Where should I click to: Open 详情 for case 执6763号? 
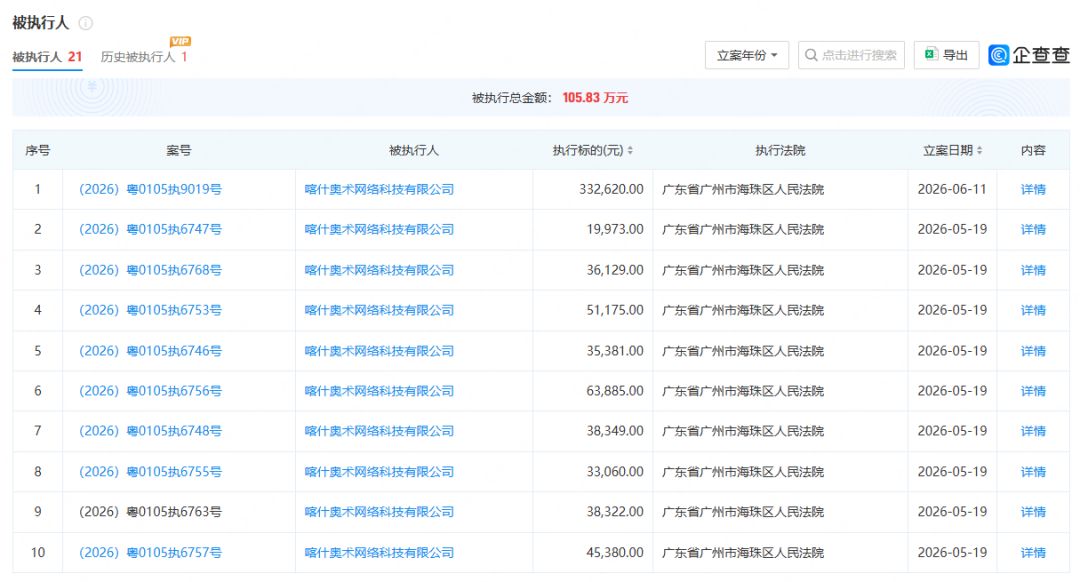pyautogui.click(x=1033, y=512)
